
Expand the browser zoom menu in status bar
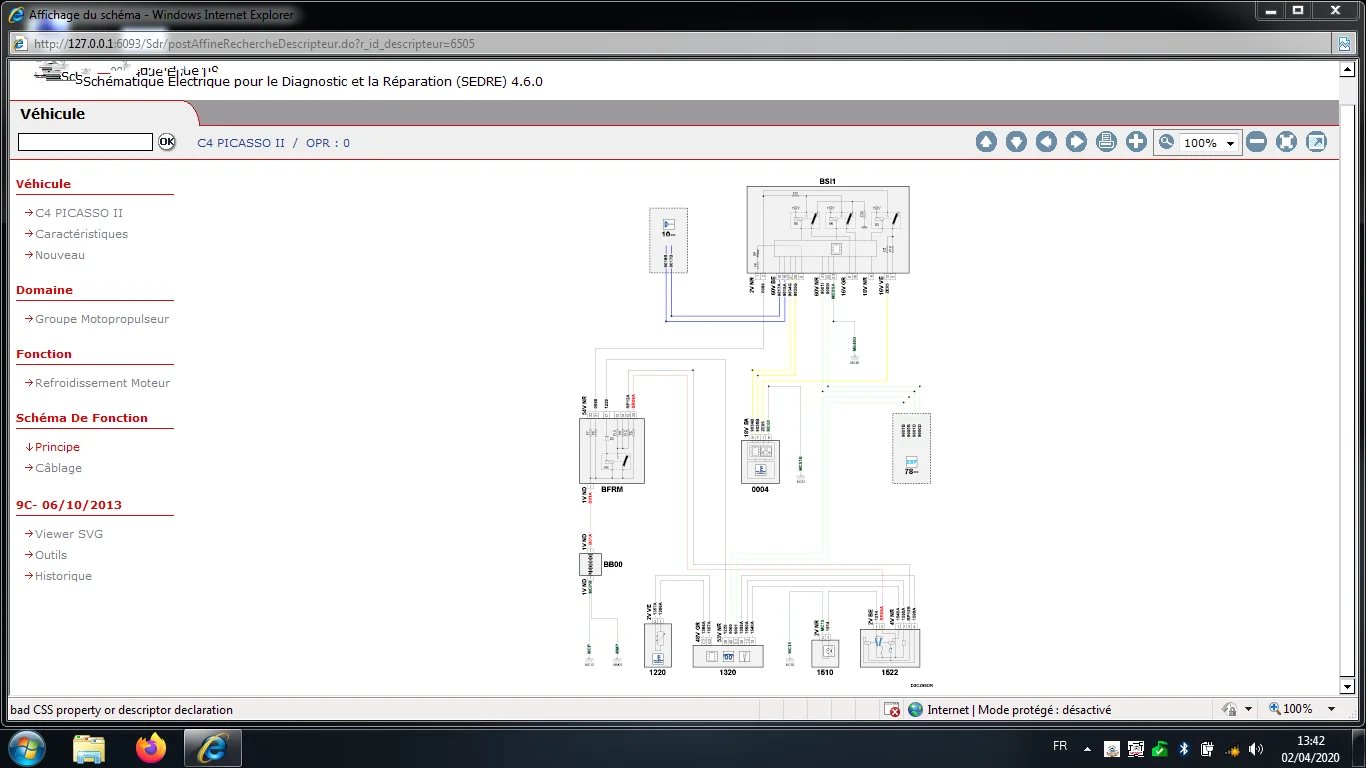pos(1331,709)
